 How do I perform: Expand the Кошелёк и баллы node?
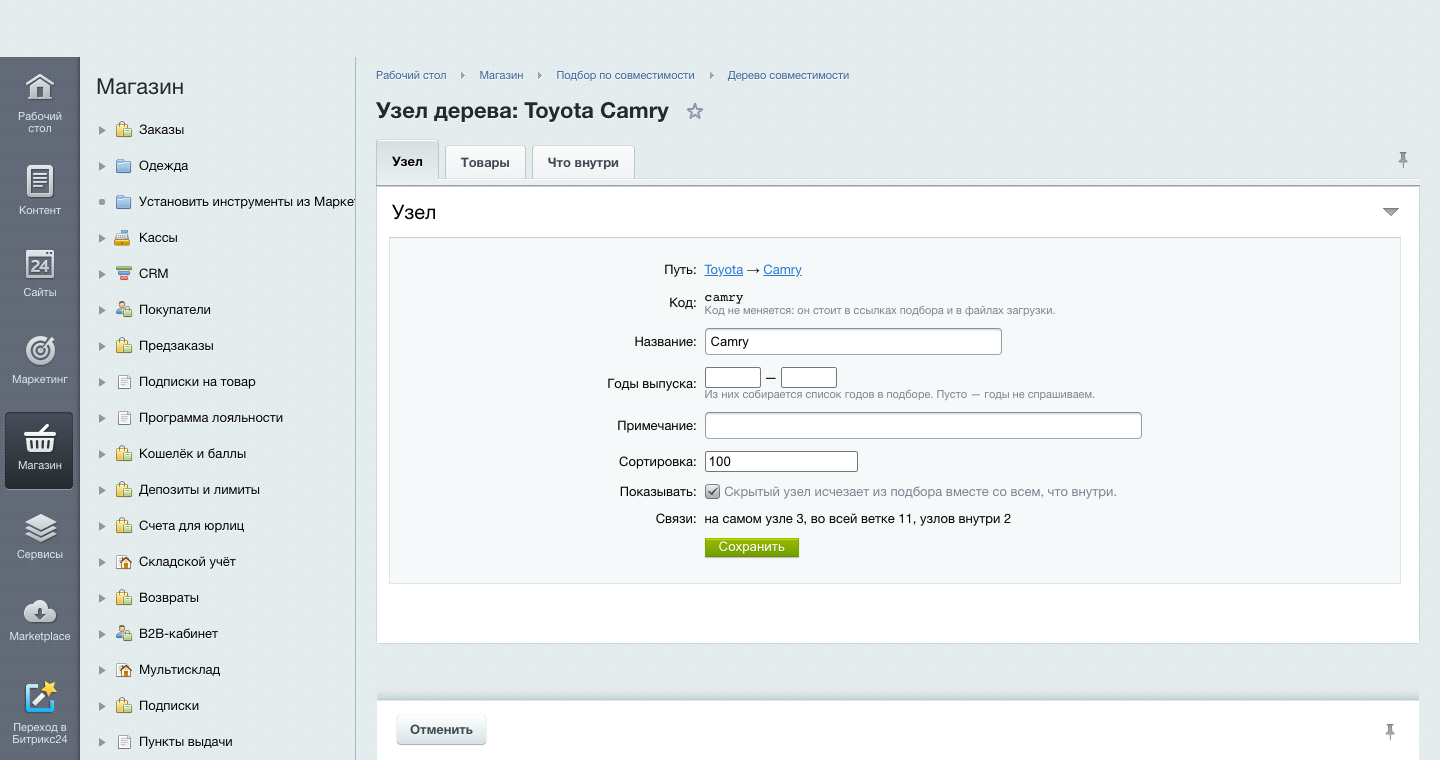102,454
